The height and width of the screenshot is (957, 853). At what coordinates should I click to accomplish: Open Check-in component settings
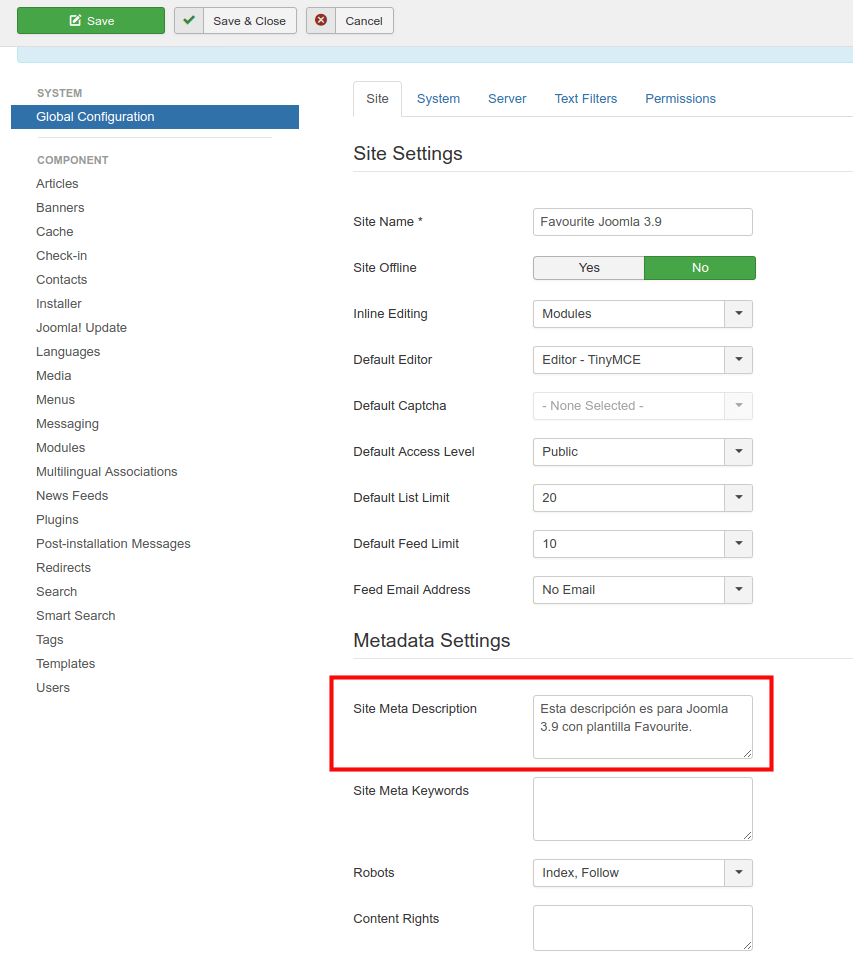(x=62, y=256)
